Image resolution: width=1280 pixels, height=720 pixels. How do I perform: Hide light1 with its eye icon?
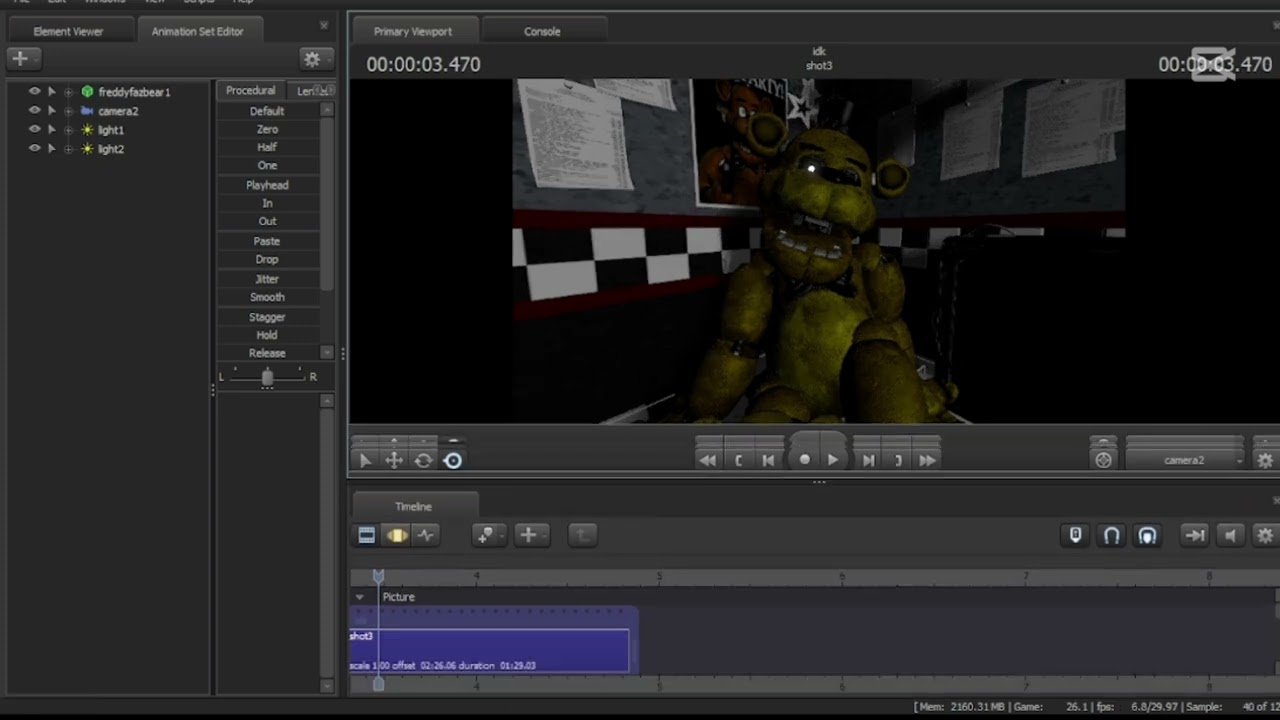coord(34,130)
